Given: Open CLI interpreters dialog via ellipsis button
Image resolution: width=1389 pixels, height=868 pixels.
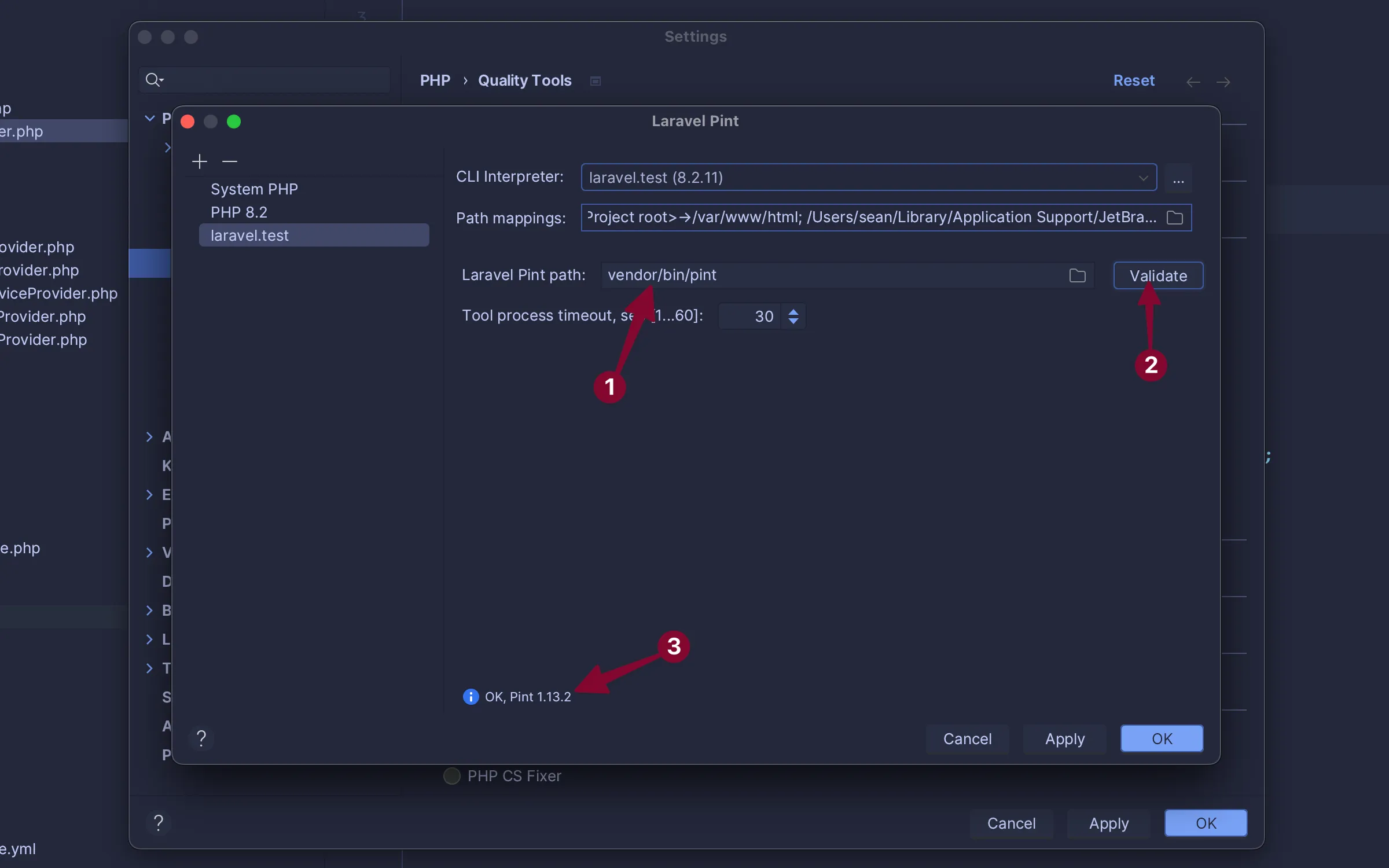Looking at the screenshot, I should click(1178, 178).
